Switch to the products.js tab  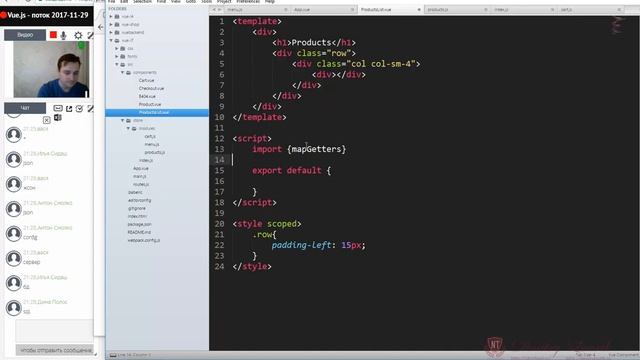(x=438, y=9)
